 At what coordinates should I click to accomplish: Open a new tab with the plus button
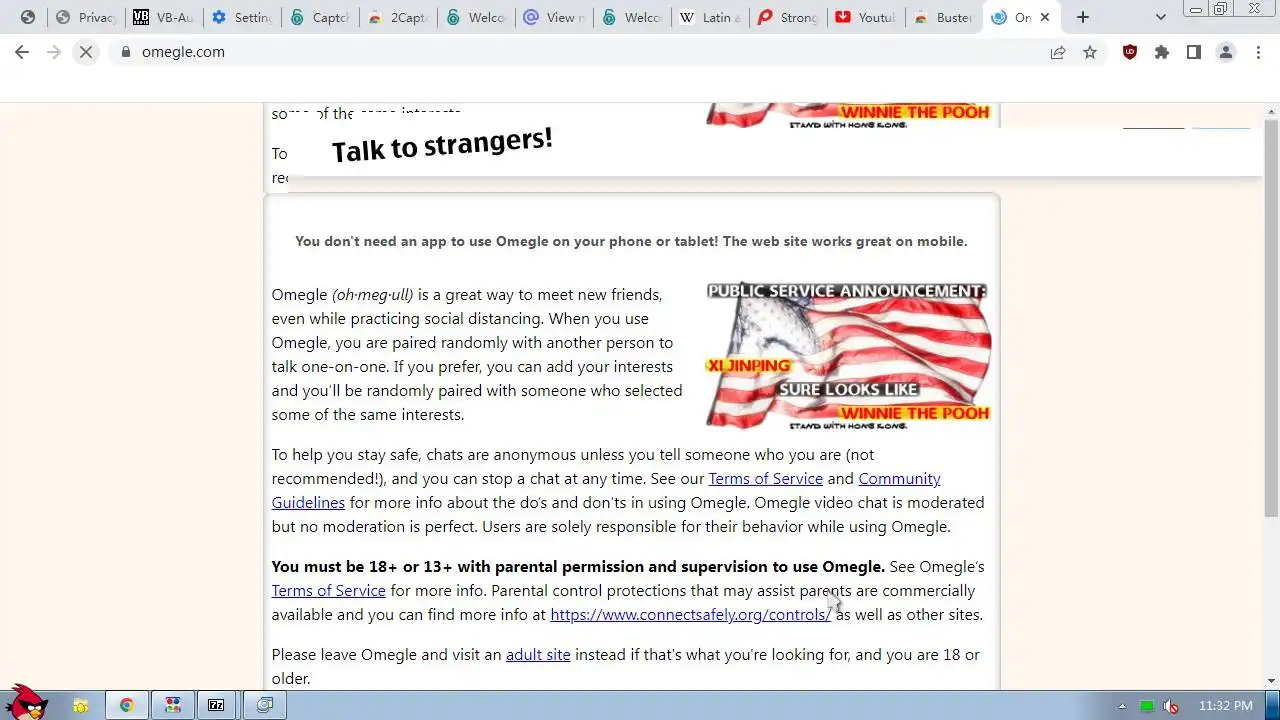[1083, 17]
